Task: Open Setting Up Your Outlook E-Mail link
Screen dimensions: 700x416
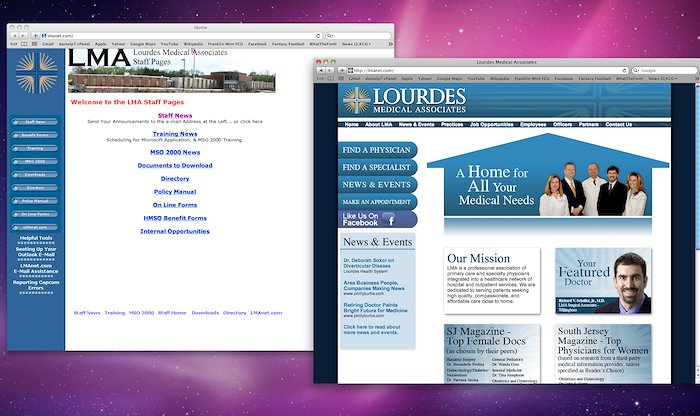Action: click(x=36, y=252)
